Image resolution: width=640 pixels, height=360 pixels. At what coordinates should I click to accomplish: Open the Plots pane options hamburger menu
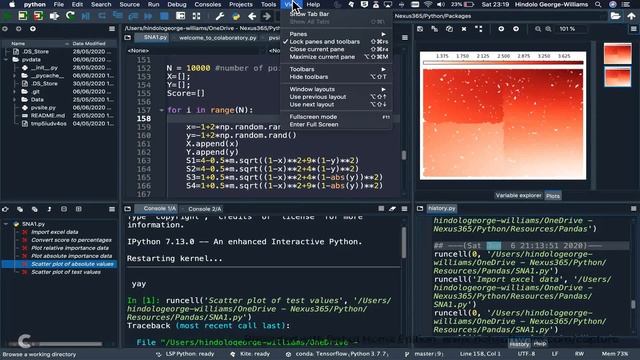click(x=633, y=29)
